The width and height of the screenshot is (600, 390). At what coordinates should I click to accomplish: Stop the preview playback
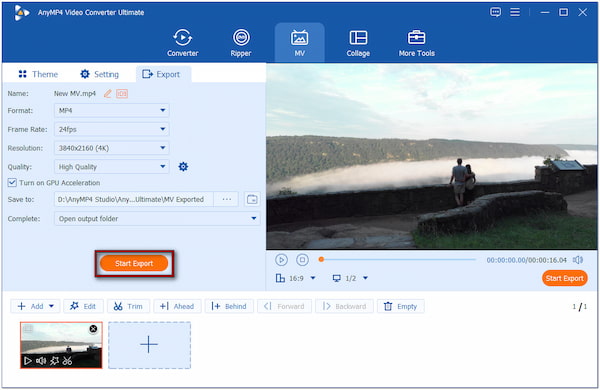point(302,260)
